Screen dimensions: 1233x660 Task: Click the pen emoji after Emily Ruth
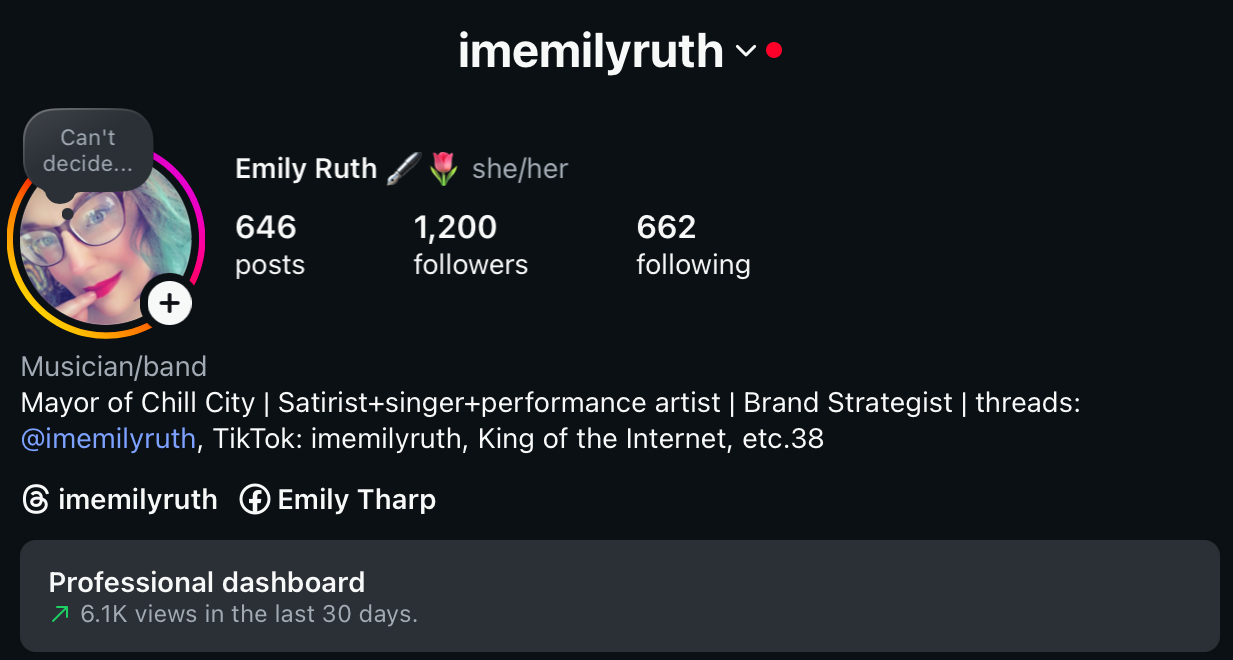click(402, 169)
